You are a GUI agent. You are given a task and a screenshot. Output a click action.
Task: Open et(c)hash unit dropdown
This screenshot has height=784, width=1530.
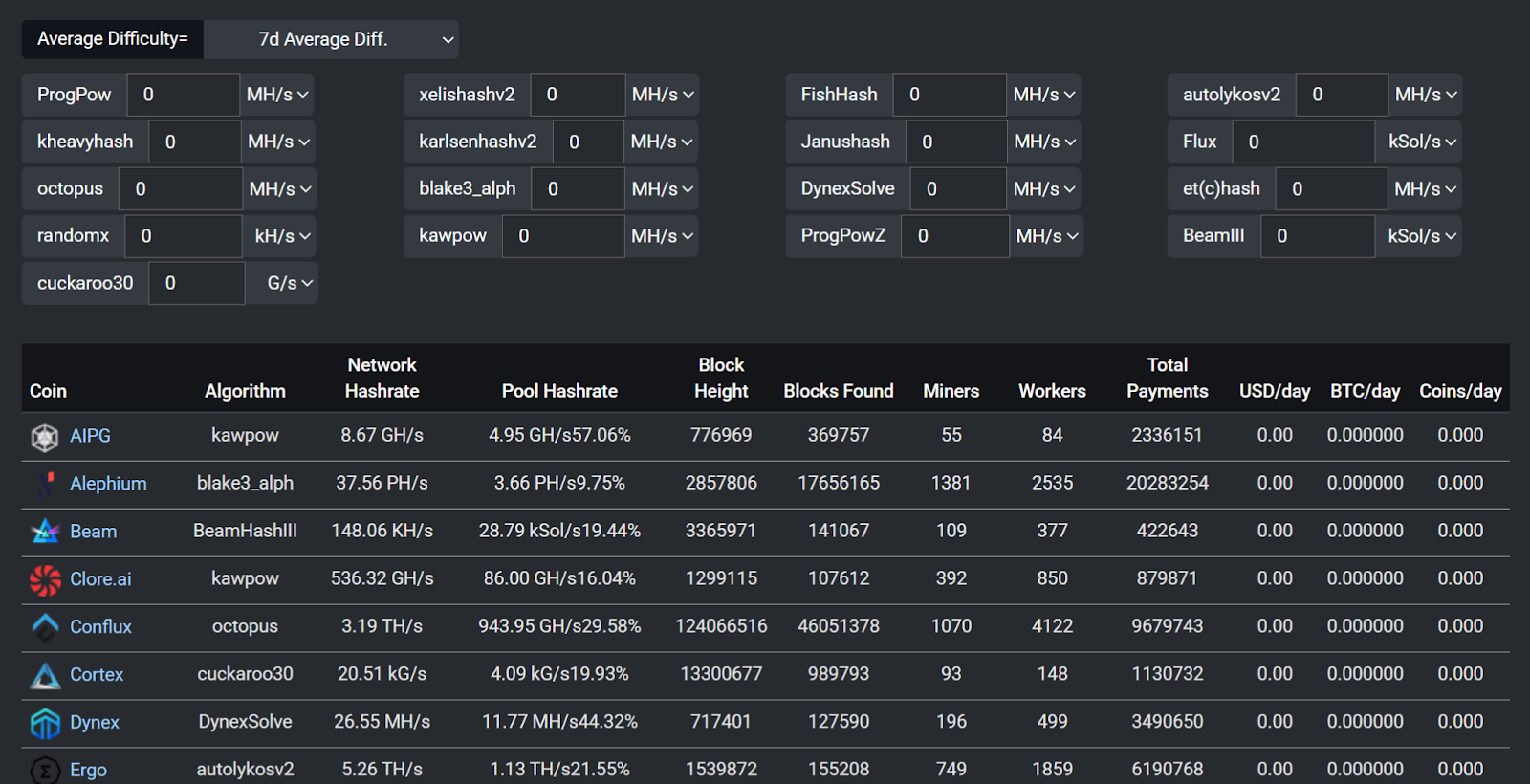[x=1425, y=189]
